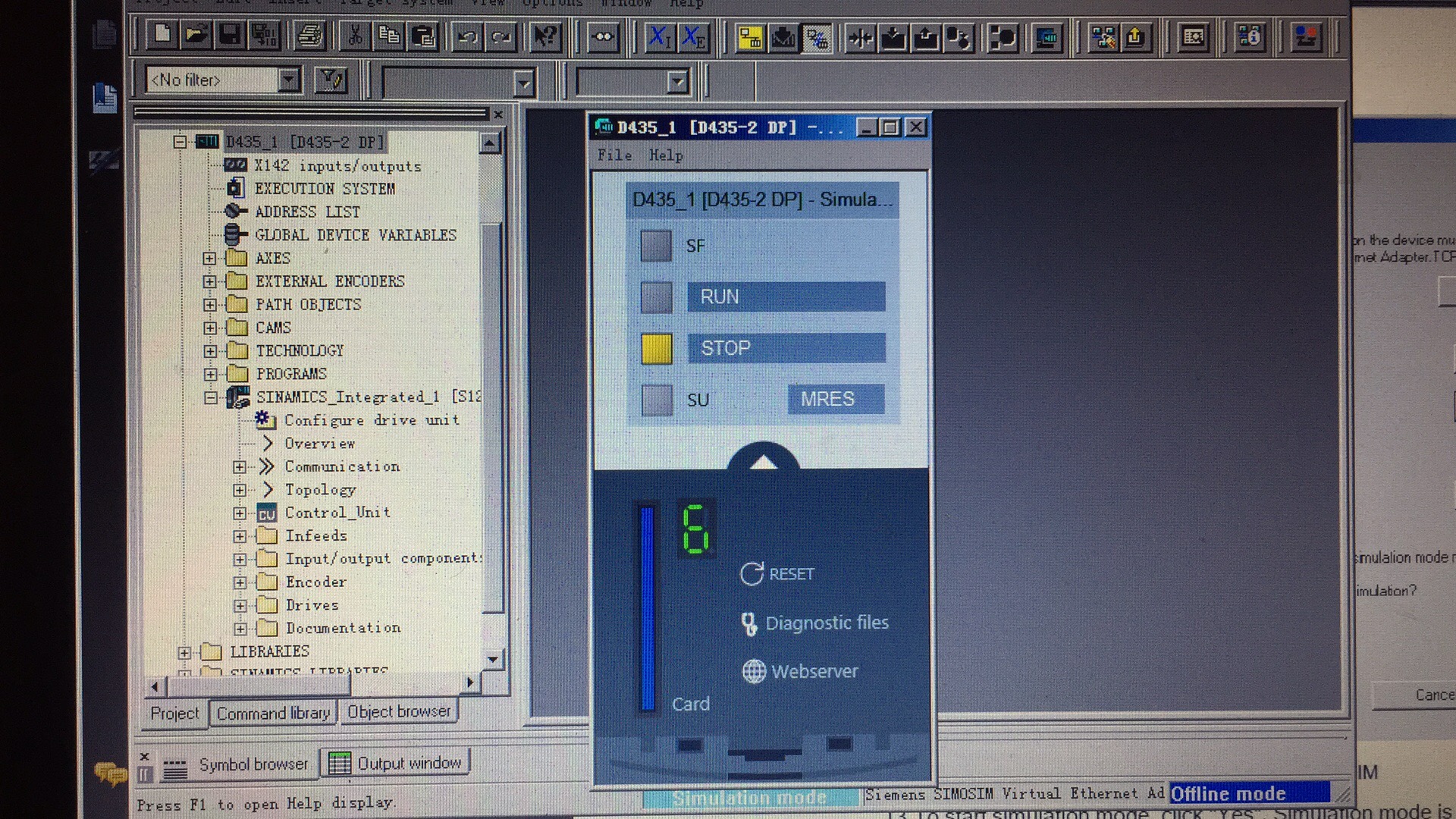Open the simulator File menu
This screenshot has height=819, width=1456.
click(613, 155)
